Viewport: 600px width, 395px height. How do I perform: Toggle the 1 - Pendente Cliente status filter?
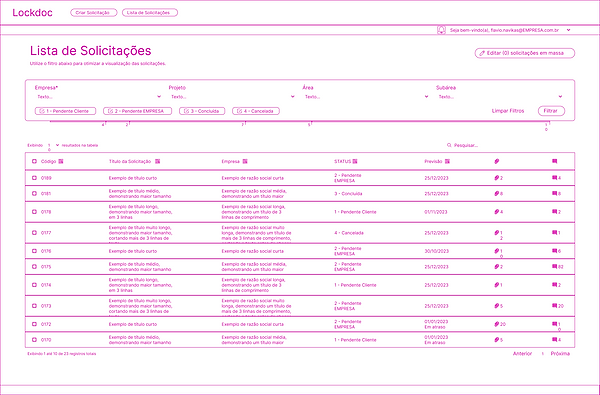pyautogui.click(x=65, y=111)
